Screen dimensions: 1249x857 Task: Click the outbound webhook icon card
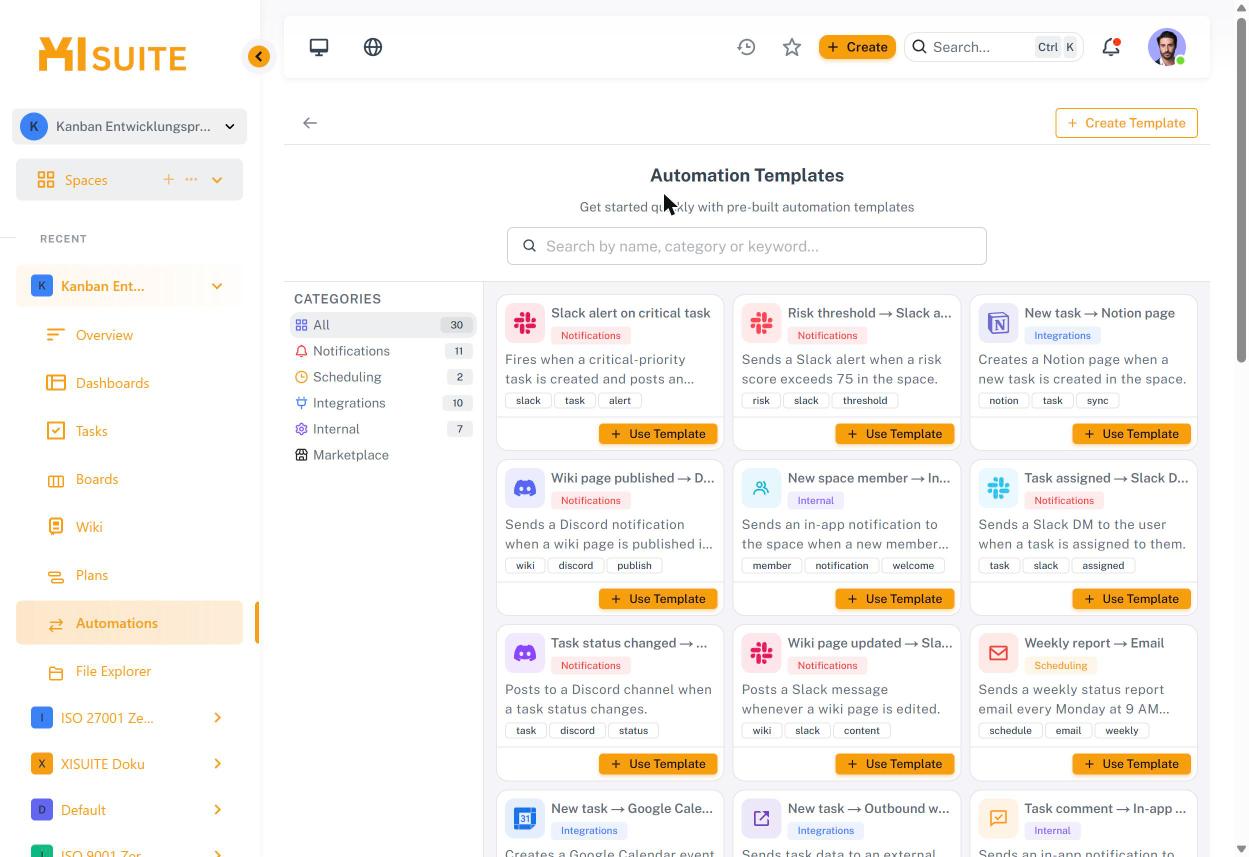point(761,818)
